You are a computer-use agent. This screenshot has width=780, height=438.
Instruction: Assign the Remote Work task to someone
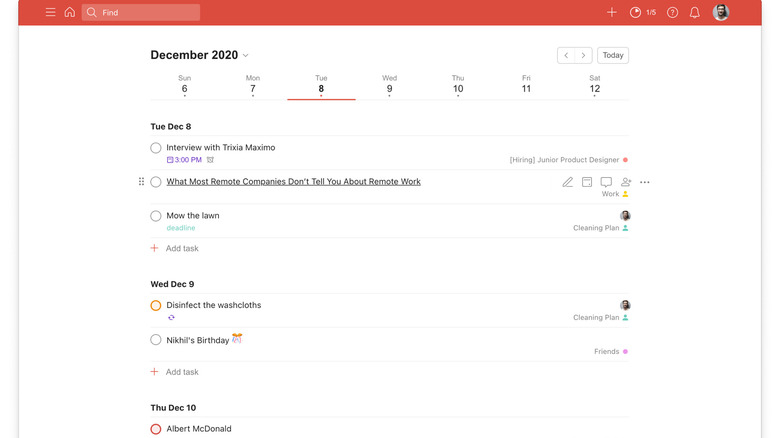626,182
